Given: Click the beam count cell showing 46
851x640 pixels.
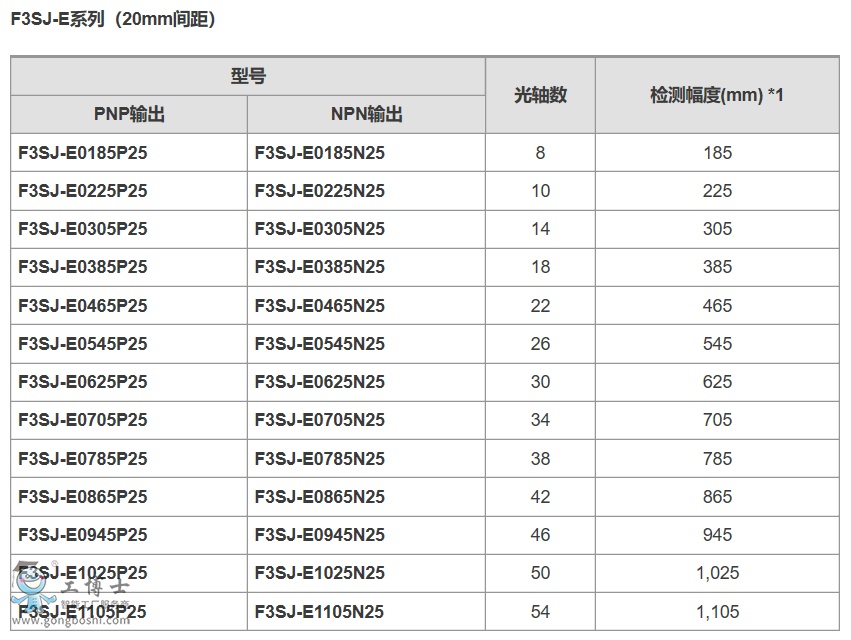Looking at the screenshot, I should [x=540, y=535].
